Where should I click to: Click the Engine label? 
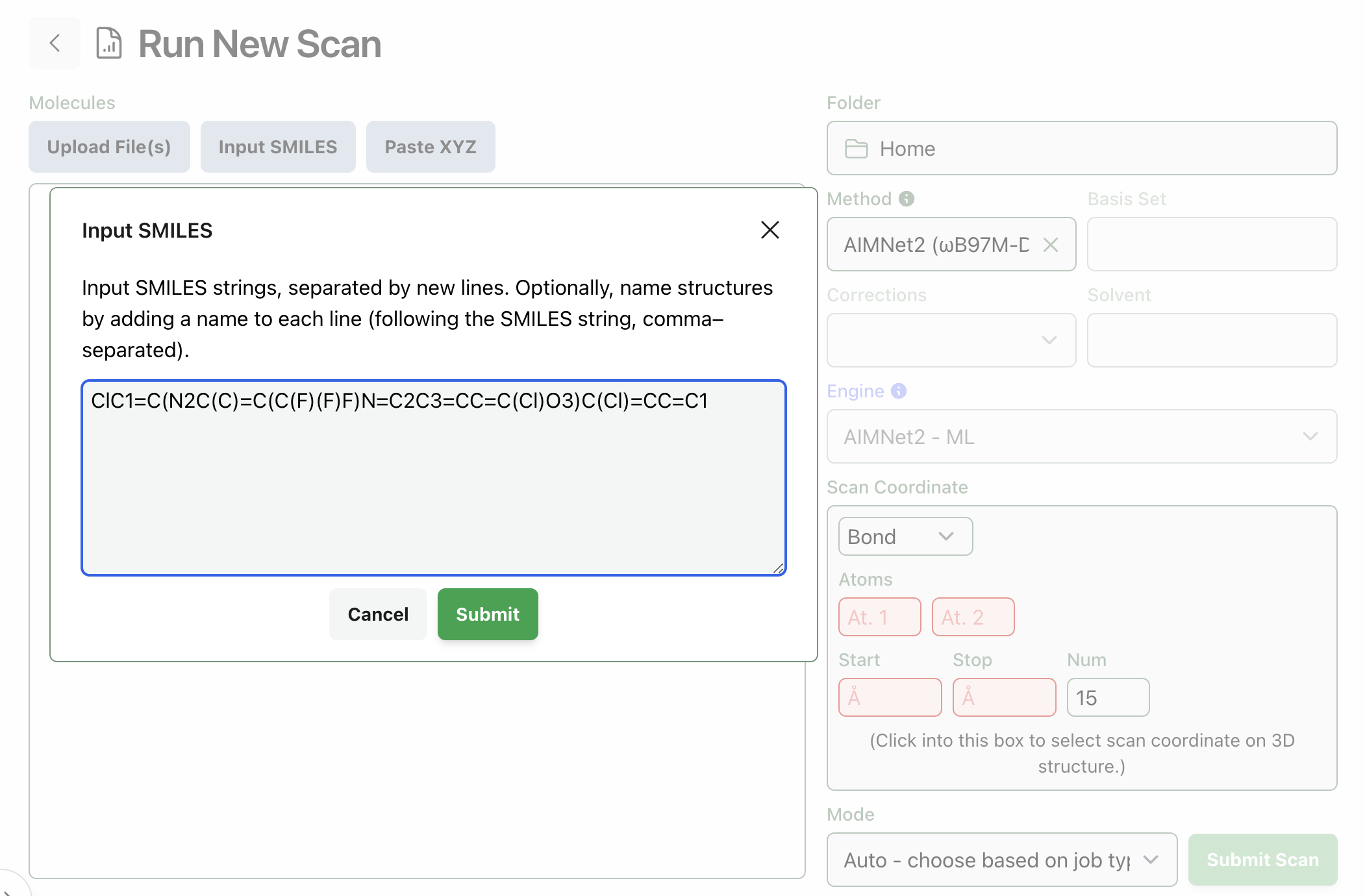855,391
